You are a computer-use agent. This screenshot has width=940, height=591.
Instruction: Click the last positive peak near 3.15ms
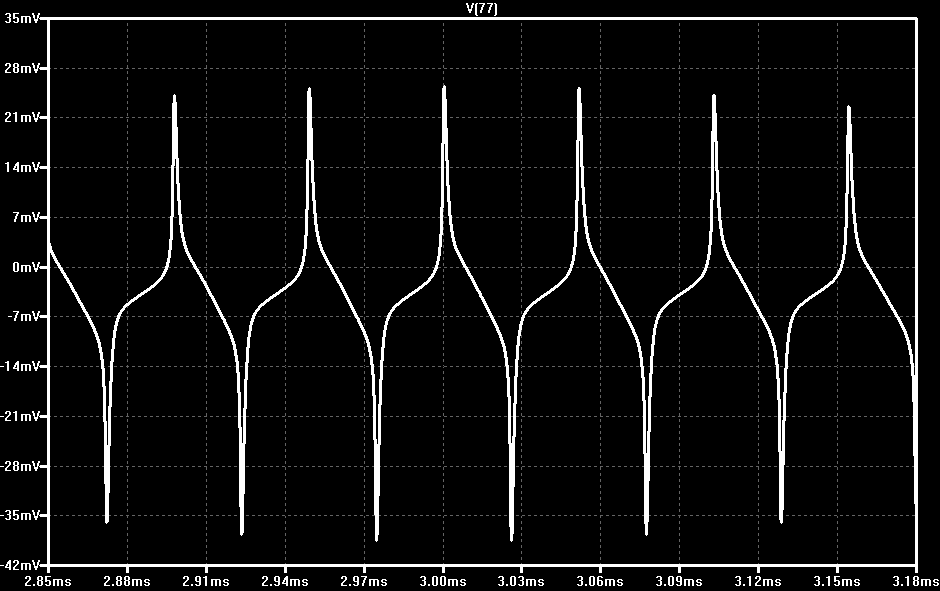tap(849, 107)
